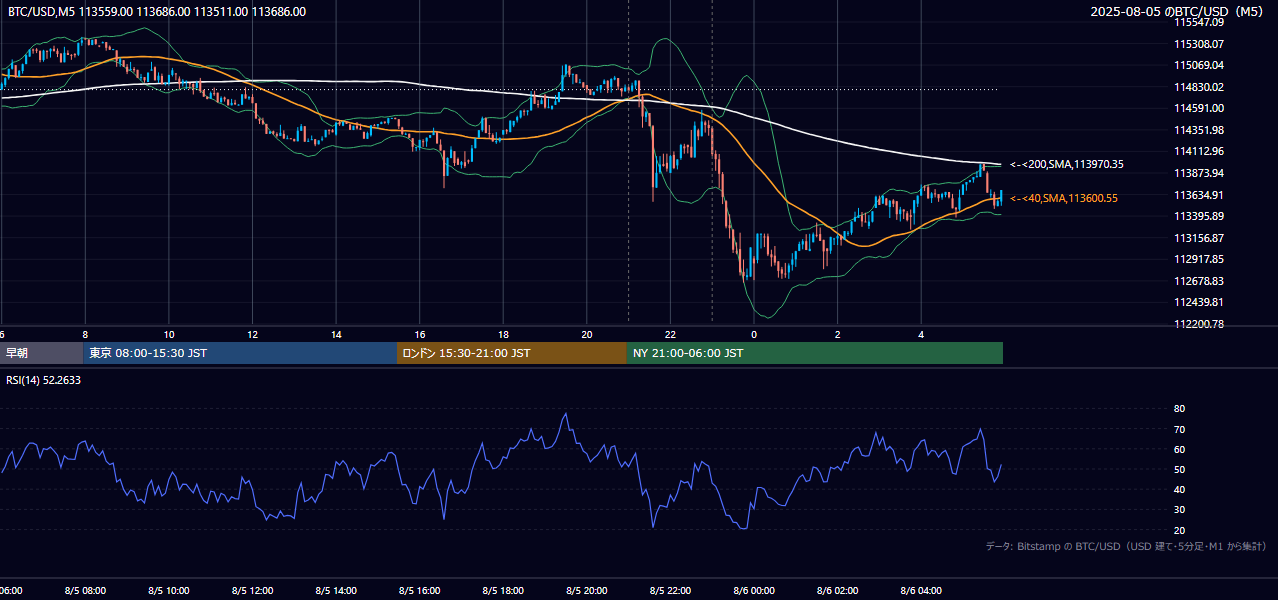Click the 8/6 00:00 time axis label
Screen dimensions: 1278x600
pos(754,591)
